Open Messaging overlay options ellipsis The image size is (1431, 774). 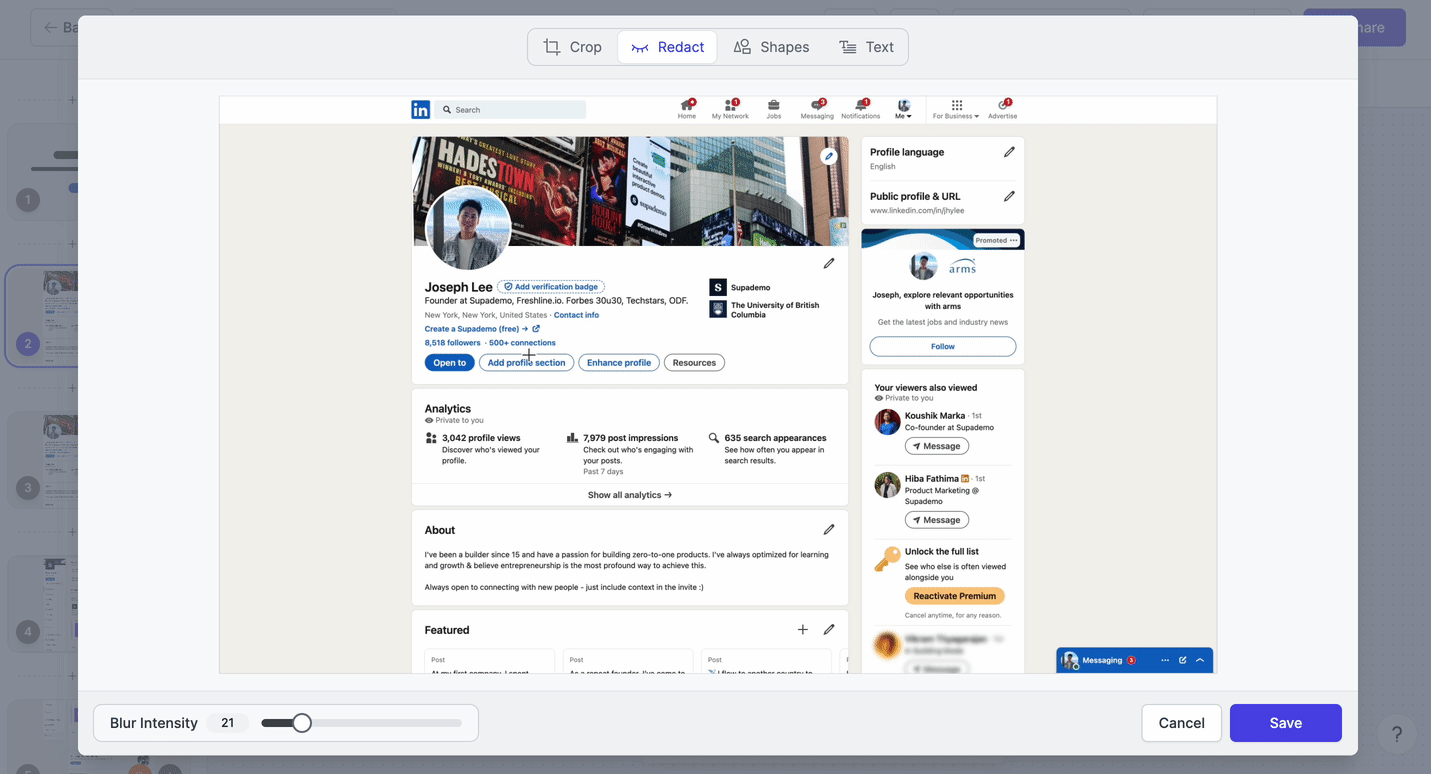[x=1165, y=660]
